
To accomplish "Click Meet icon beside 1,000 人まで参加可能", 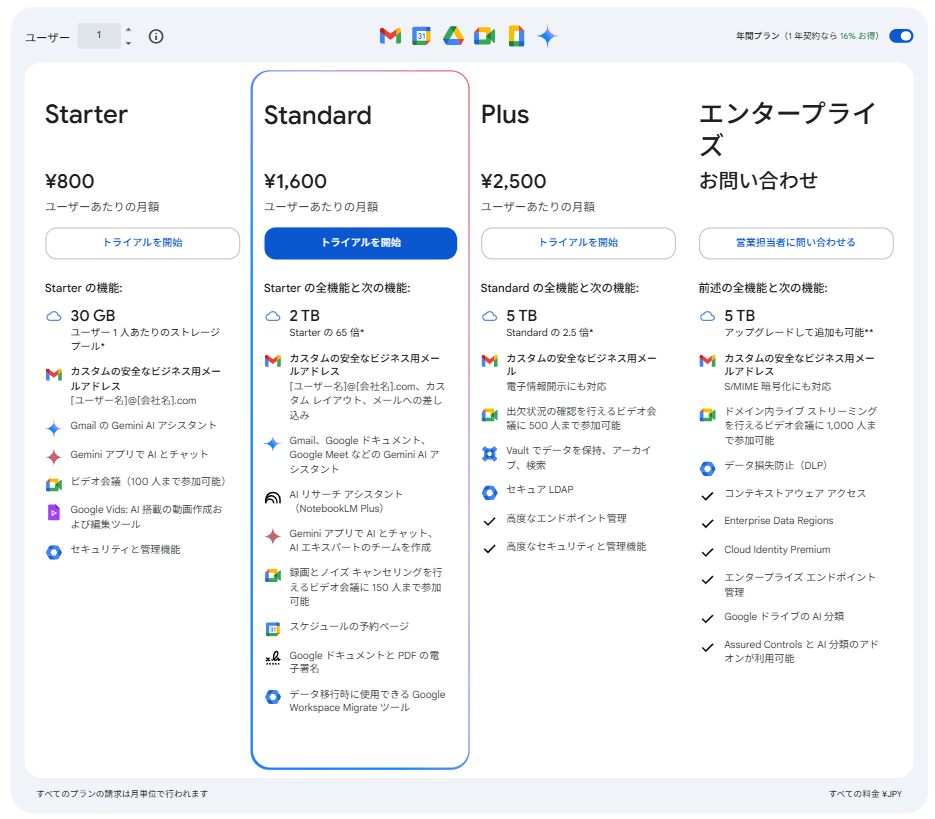I will coord(707,415).
